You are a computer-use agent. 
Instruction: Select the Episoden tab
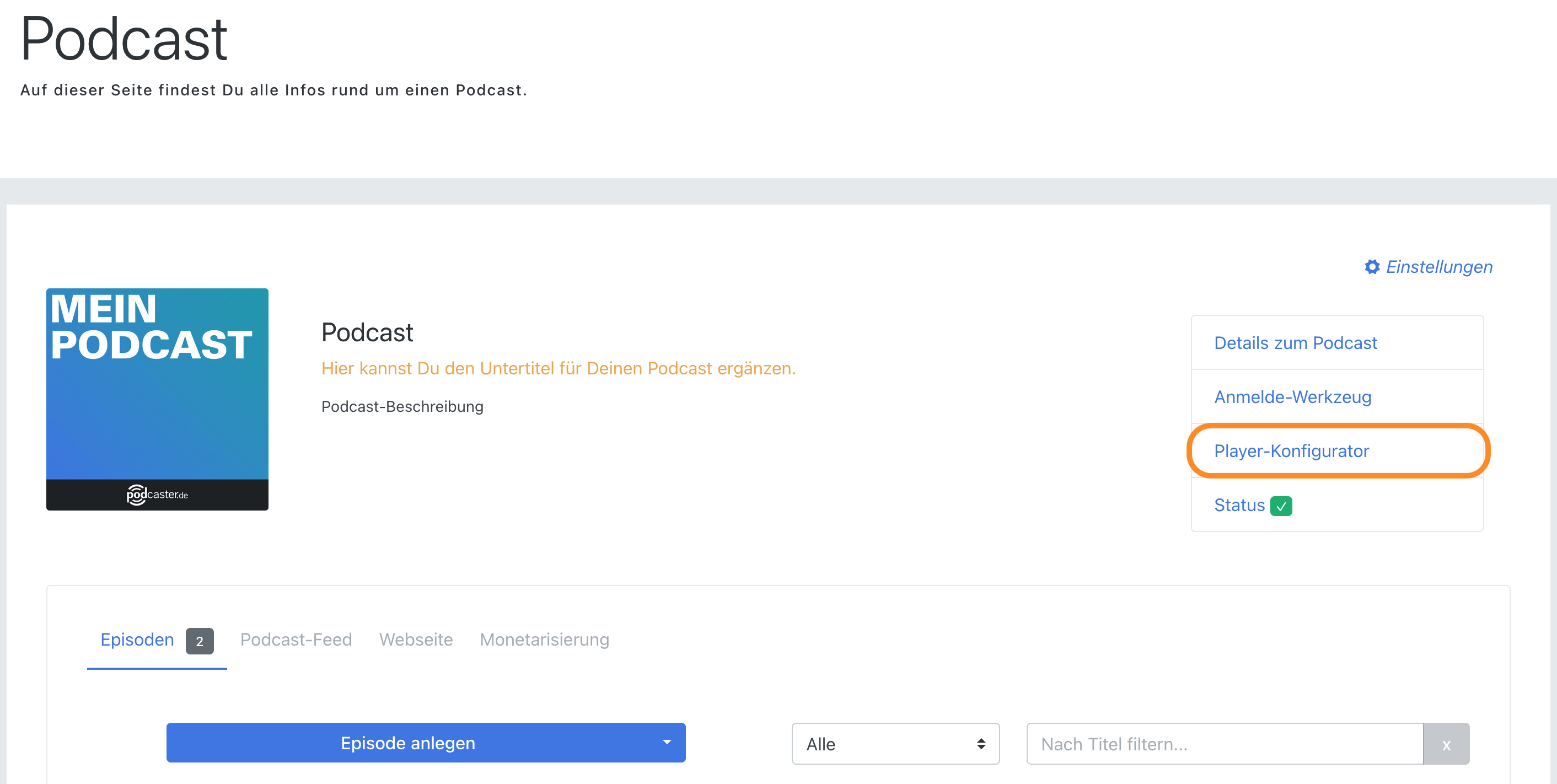[137, 640]
